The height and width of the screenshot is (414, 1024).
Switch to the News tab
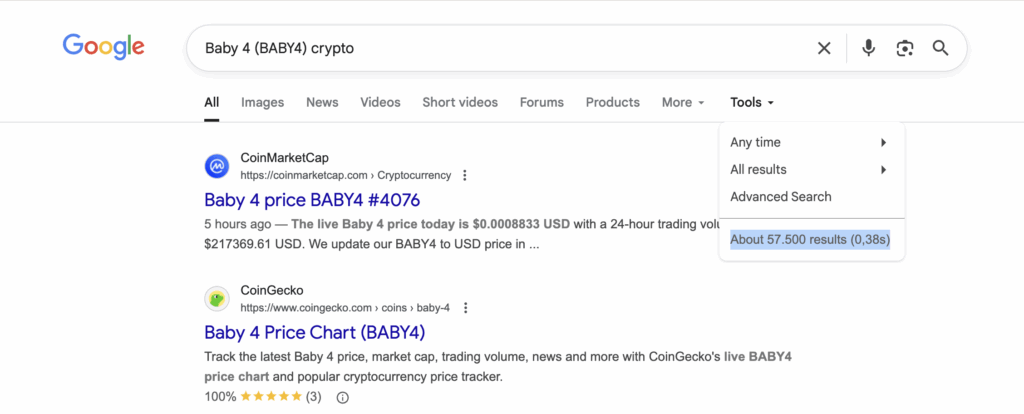coord(322,102)
